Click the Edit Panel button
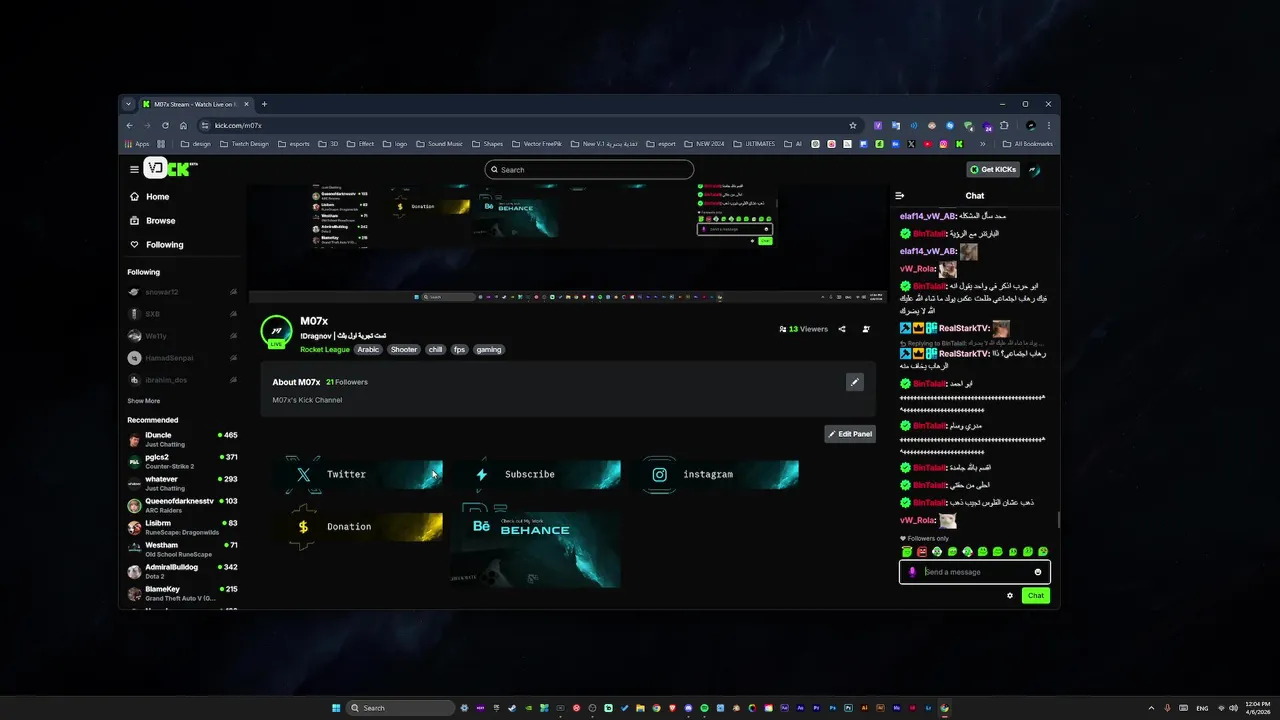 point(850,434)
